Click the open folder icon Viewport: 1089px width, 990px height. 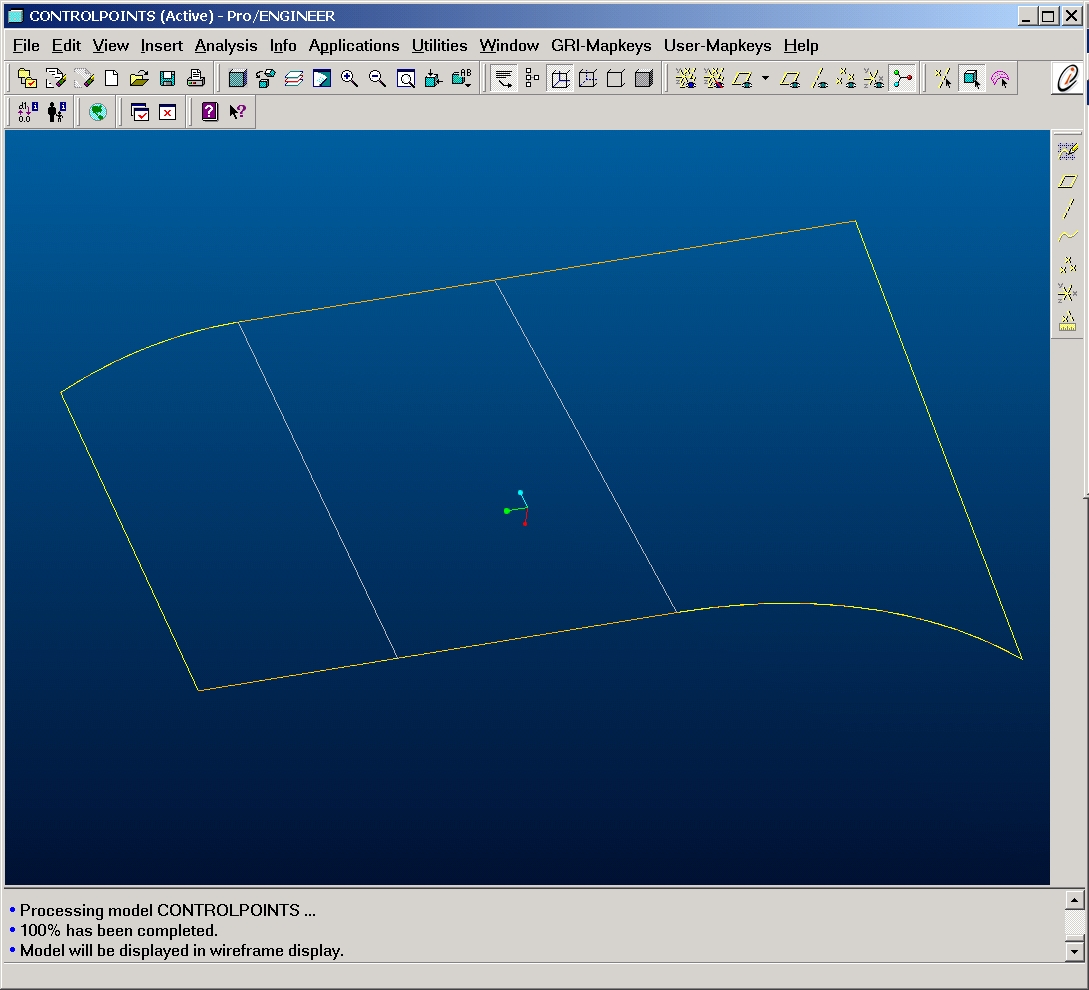coord(139,79)
